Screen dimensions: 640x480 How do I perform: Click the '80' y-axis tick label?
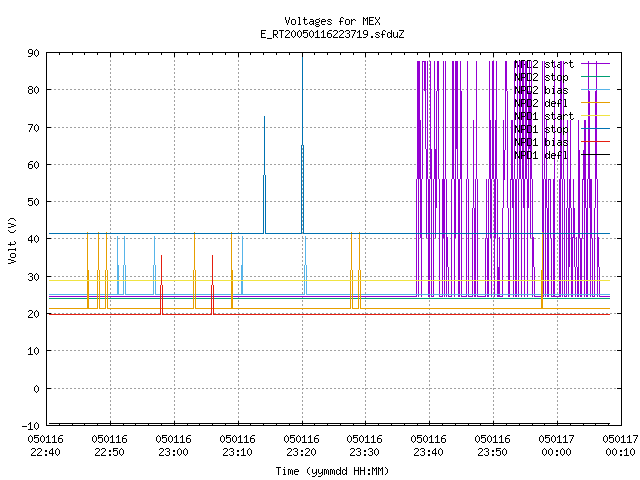point(33,90)
